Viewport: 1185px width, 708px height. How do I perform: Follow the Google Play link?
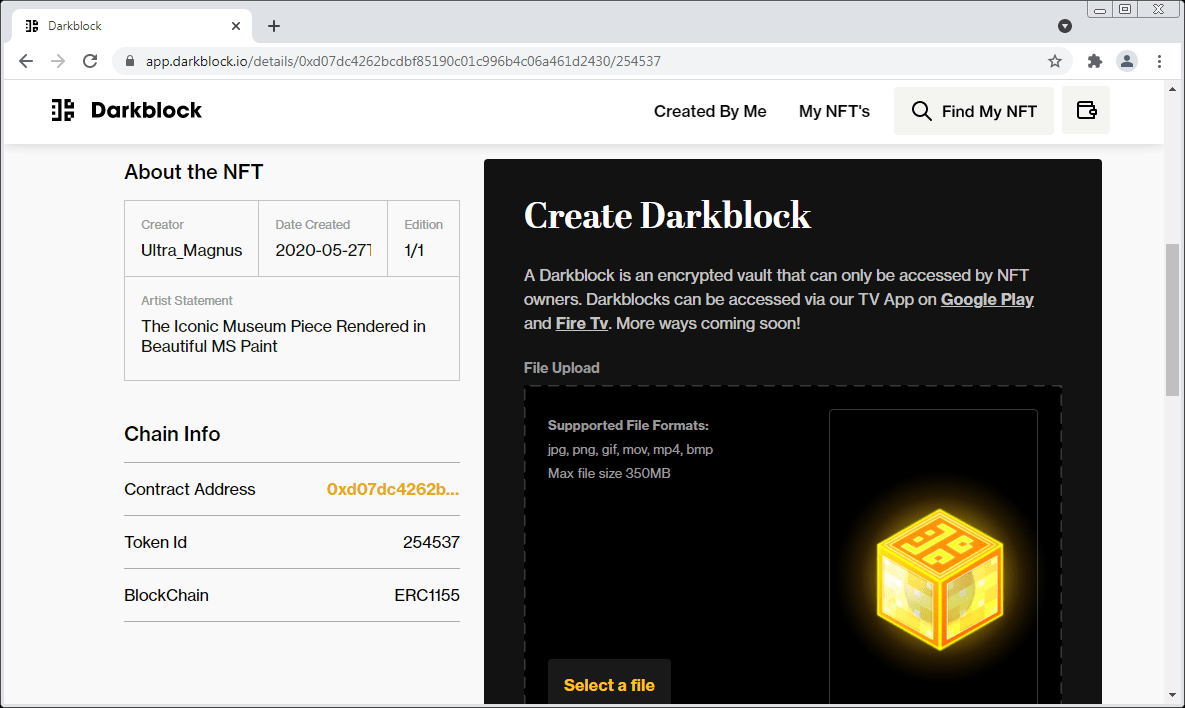(x=987, y=299)
